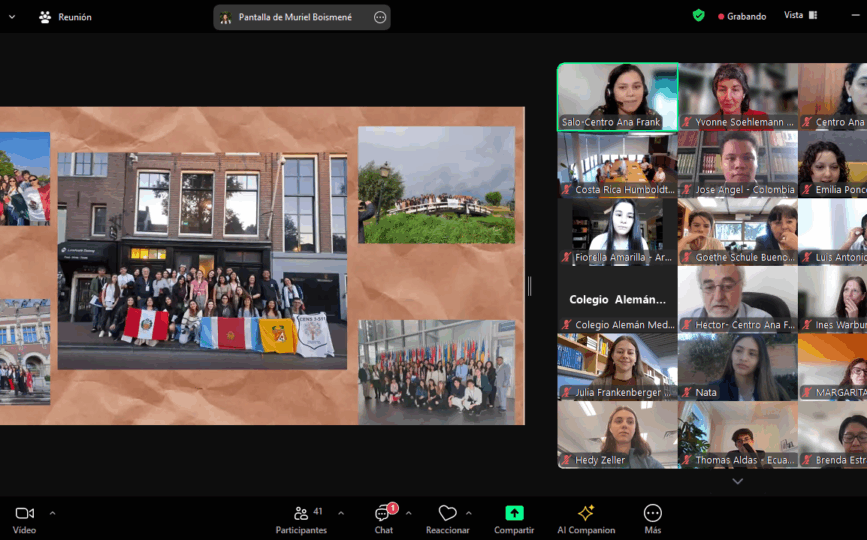This screenshot has width=867, height=540.
Task: Expand the arrow next to Participantes
Action: pos(340,513)
